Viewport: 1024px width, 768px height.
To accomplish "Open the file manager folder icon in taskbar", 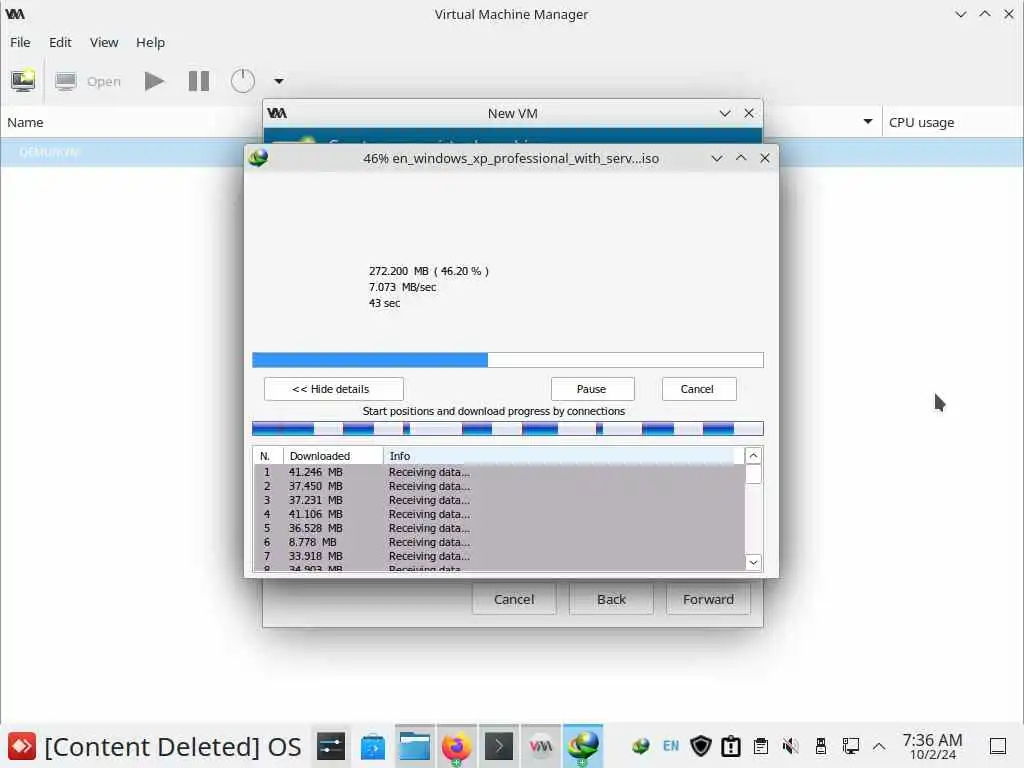I will click(415, 746).
